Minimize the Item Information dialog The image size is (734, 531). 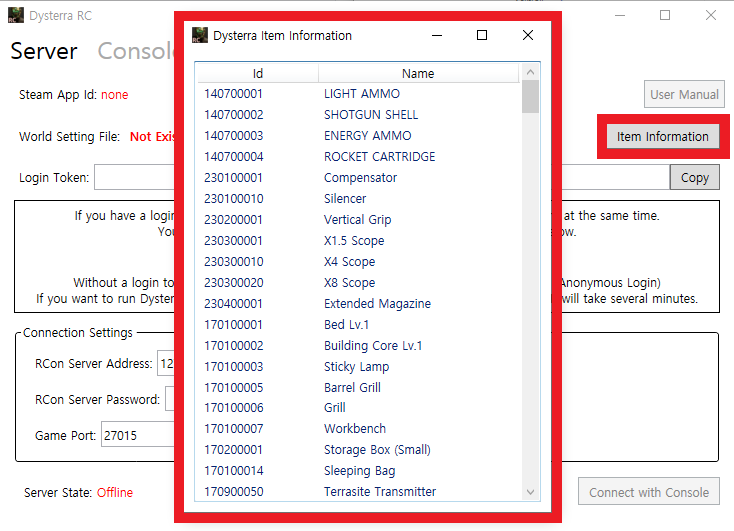437,36
